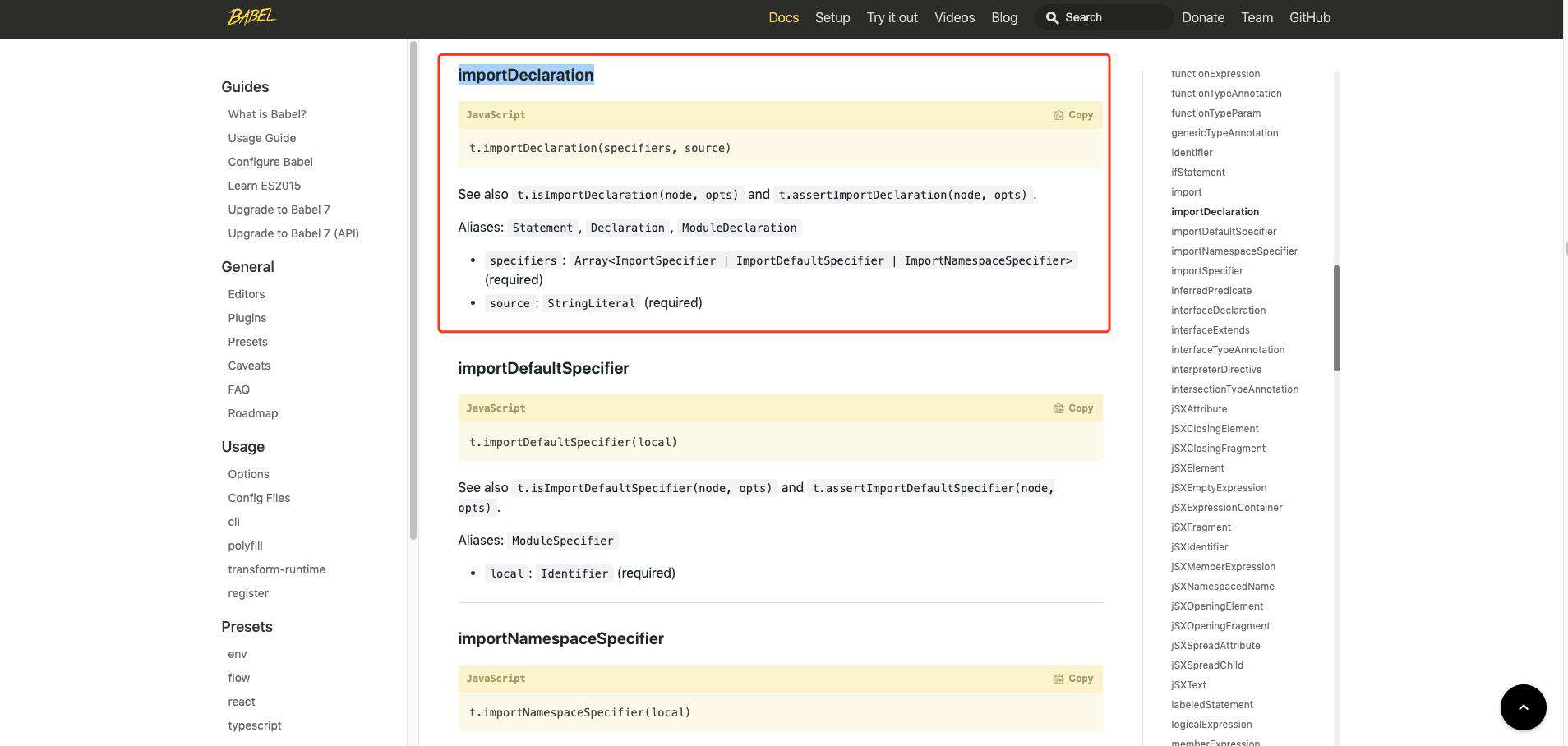The height and width of the screenshot is (746, 1568).
Task: Copy the importDeclaration code snippet
Action: (x=1073, y=115)
